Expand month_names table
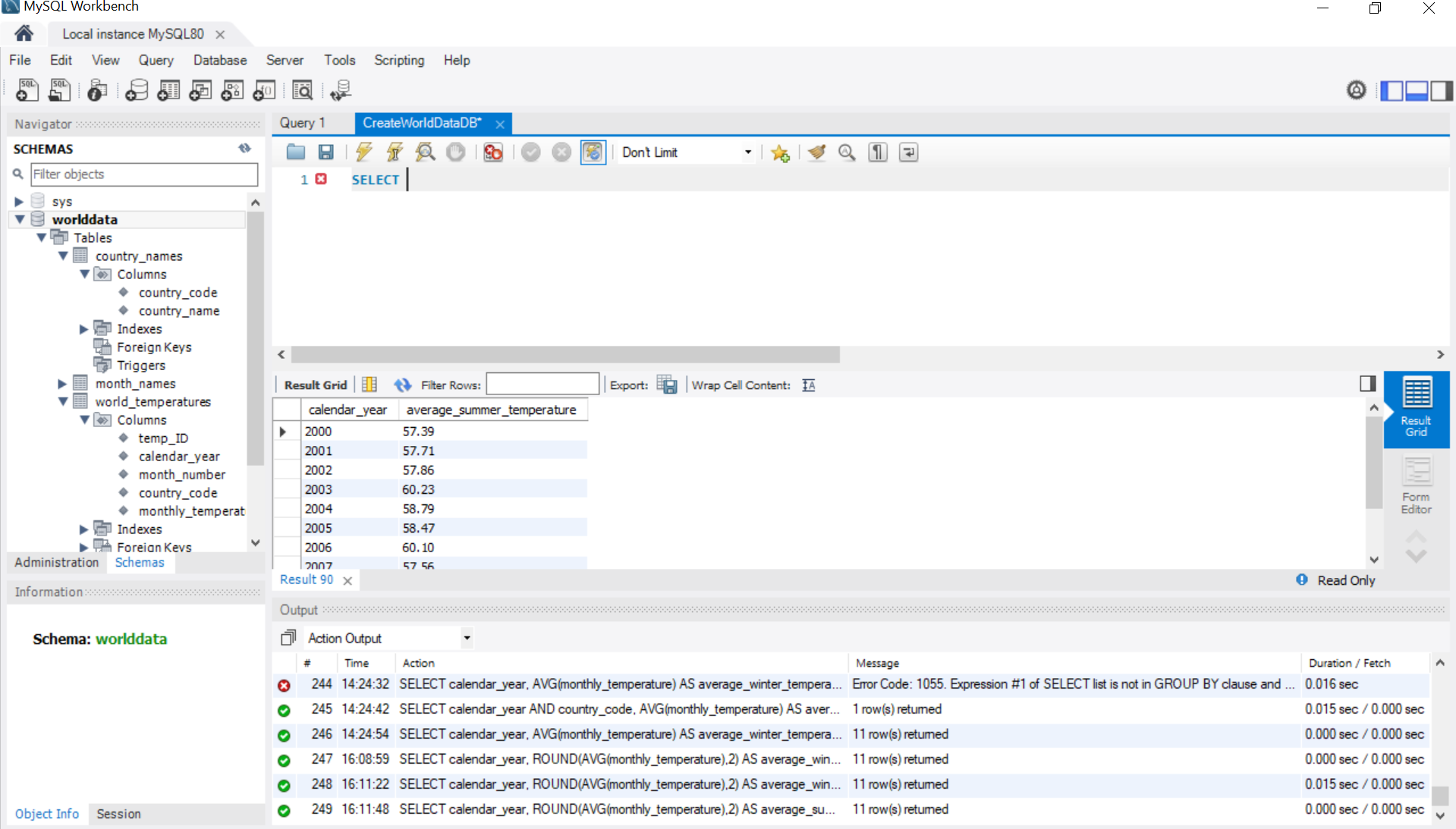The height and width of the screenshot is (829, 1456). (x=62, y=384)
